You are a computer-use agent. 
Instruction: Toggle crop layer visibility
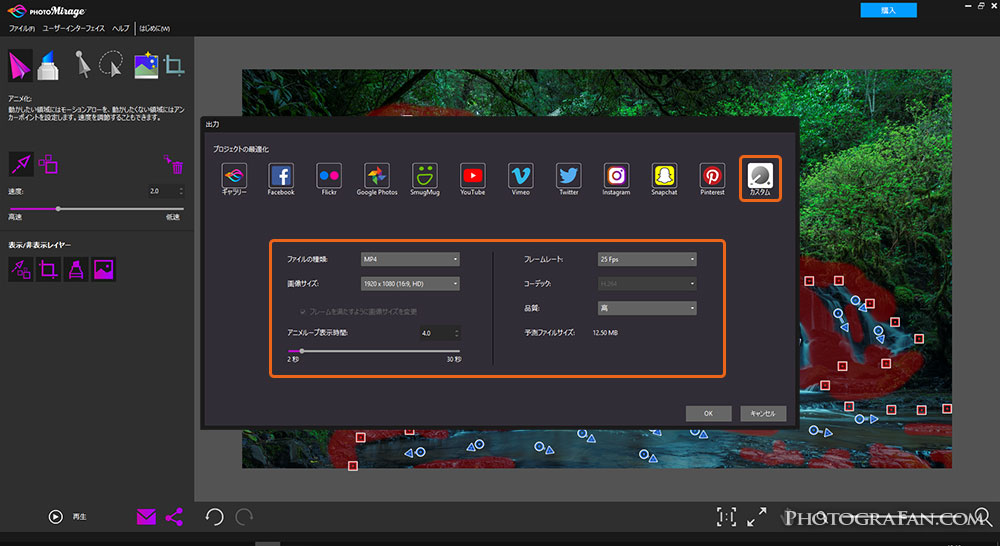(48, 269)
